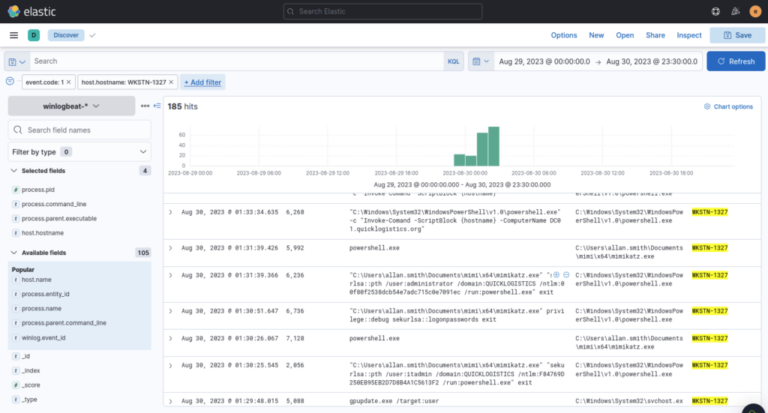Collapse the fields sidebar with arrow icon

click(x=156, y=105)
